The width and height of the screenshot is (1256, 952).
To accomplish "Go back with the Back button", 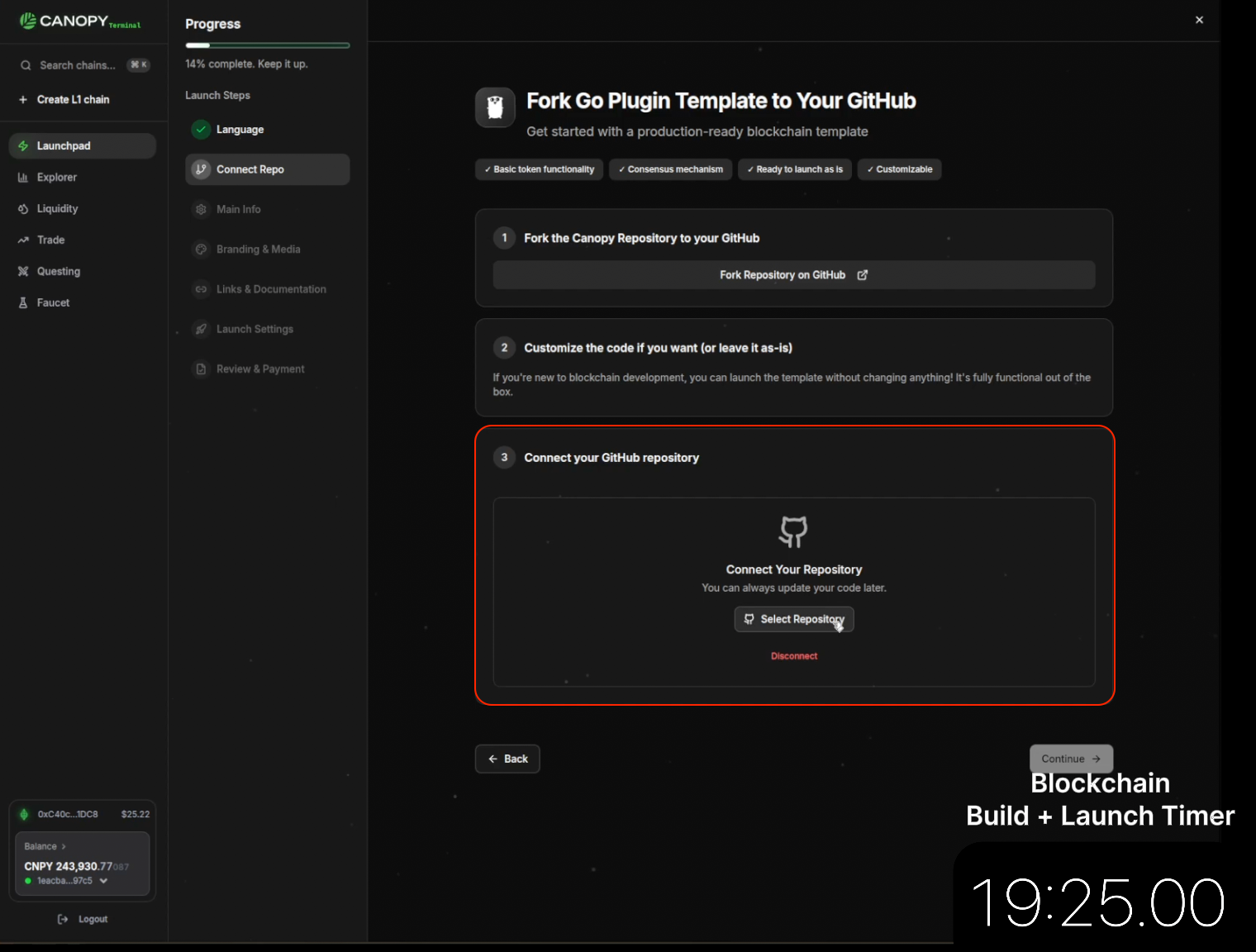I will coord(507,759).
